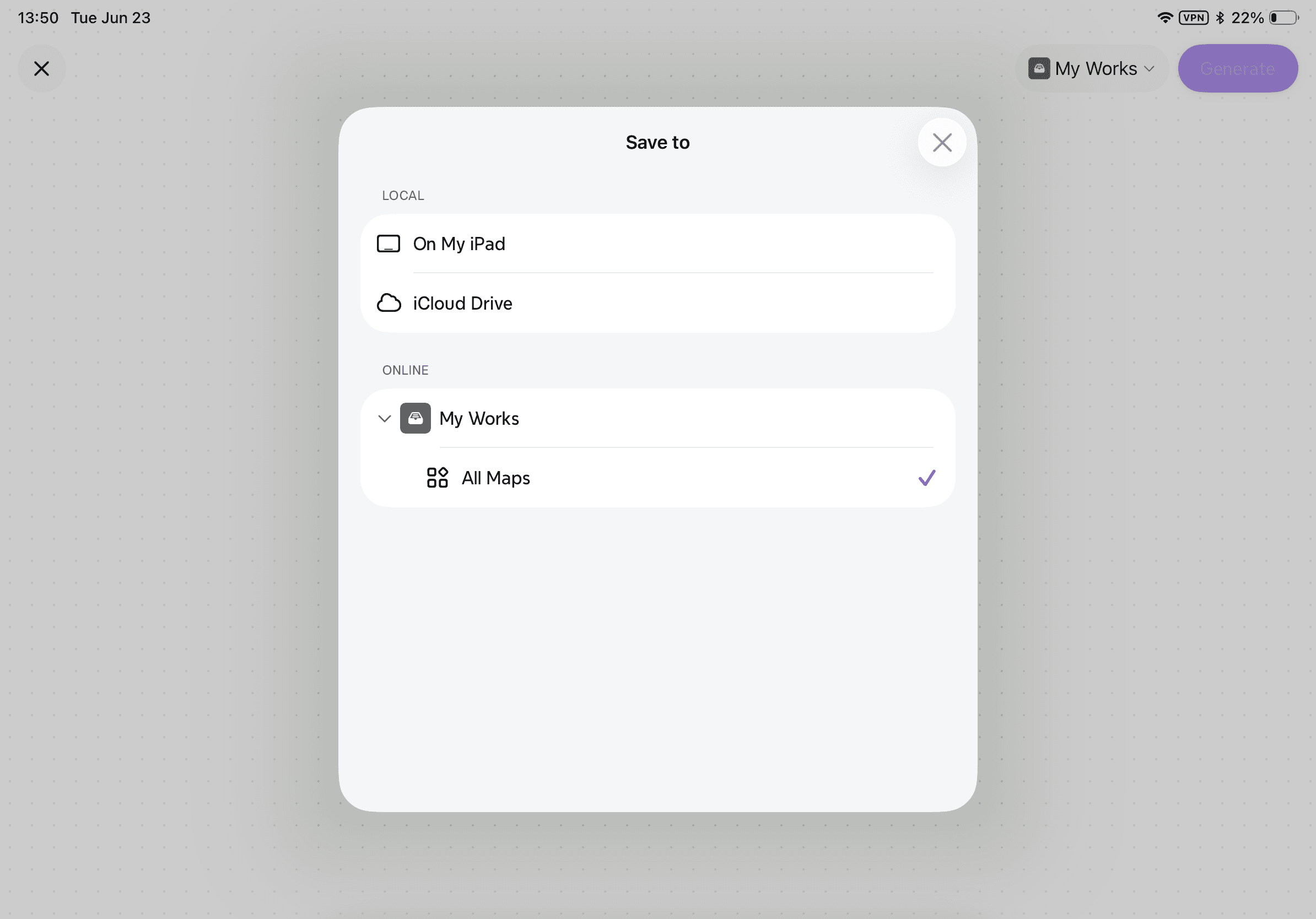Tap the battery indicator icon
This screenshot has width=1316, height=919.
1283,18
